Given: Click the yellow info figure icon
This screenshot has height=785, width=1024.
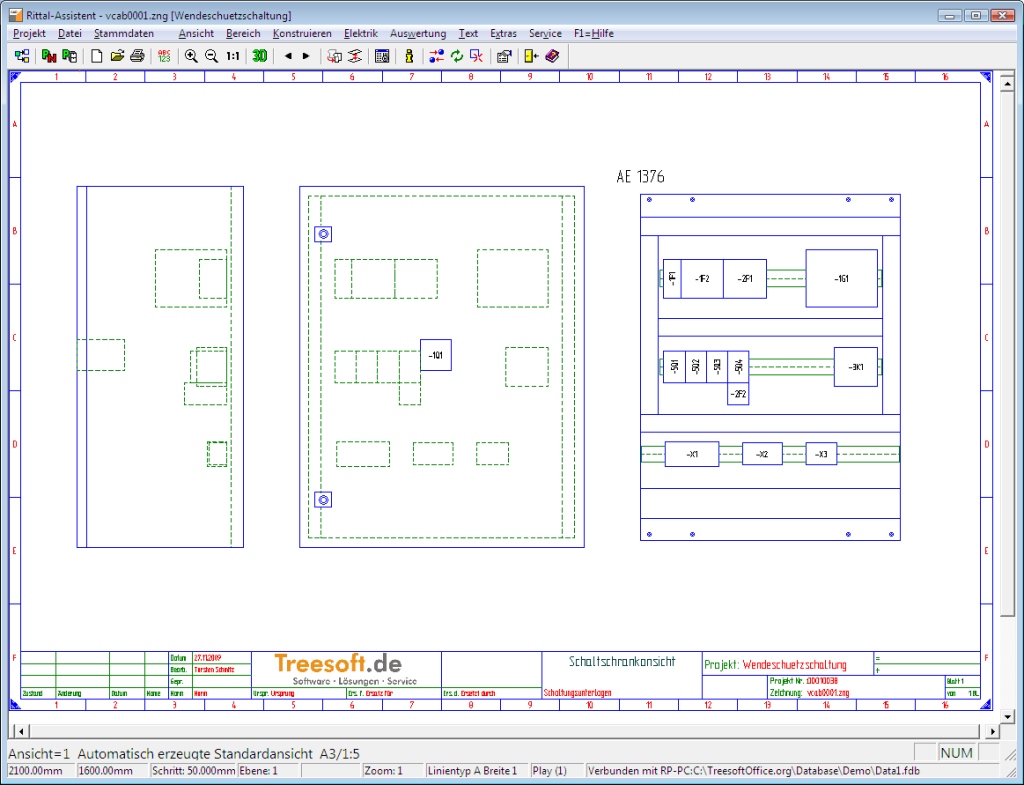Looking at the screenshot, I should [x=409, y=56].
